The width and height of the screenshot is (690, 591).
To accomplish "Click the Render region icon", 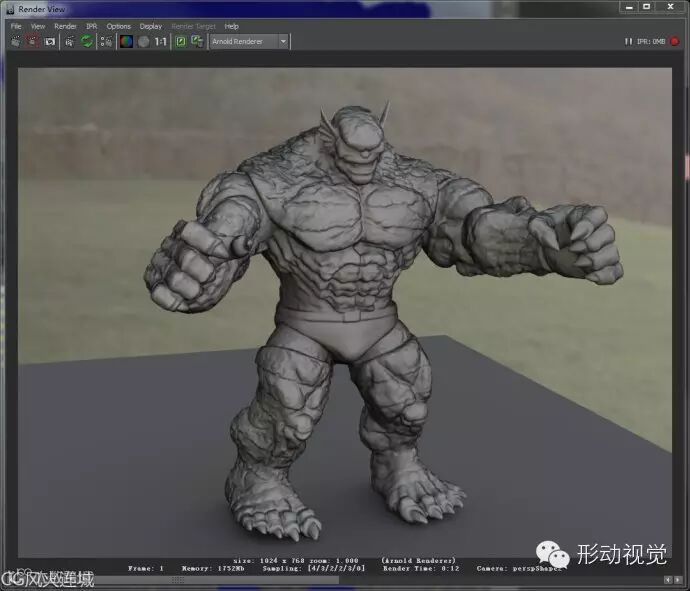I will tap(33, 42).
